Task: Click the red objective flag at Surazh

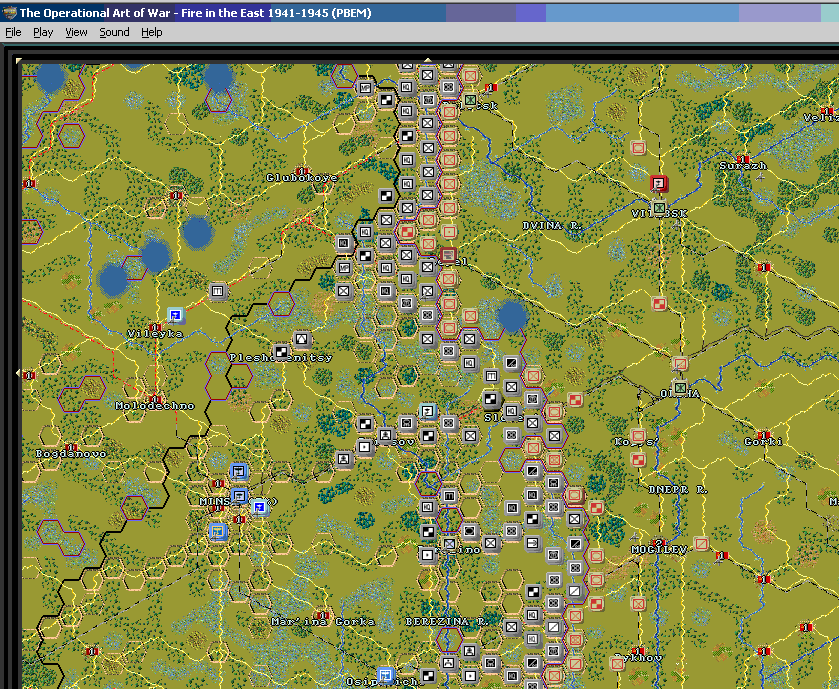Action: [x=742, y=159]
